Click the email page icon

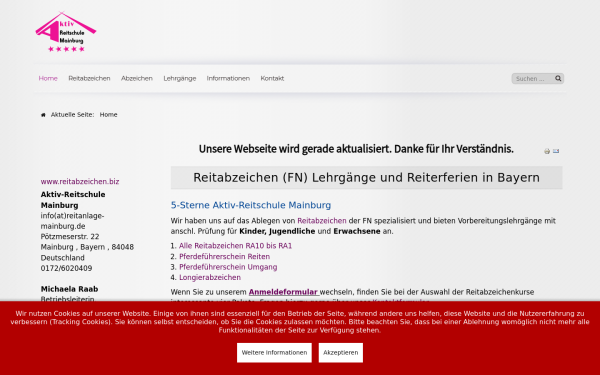click(x=556, y=151)
